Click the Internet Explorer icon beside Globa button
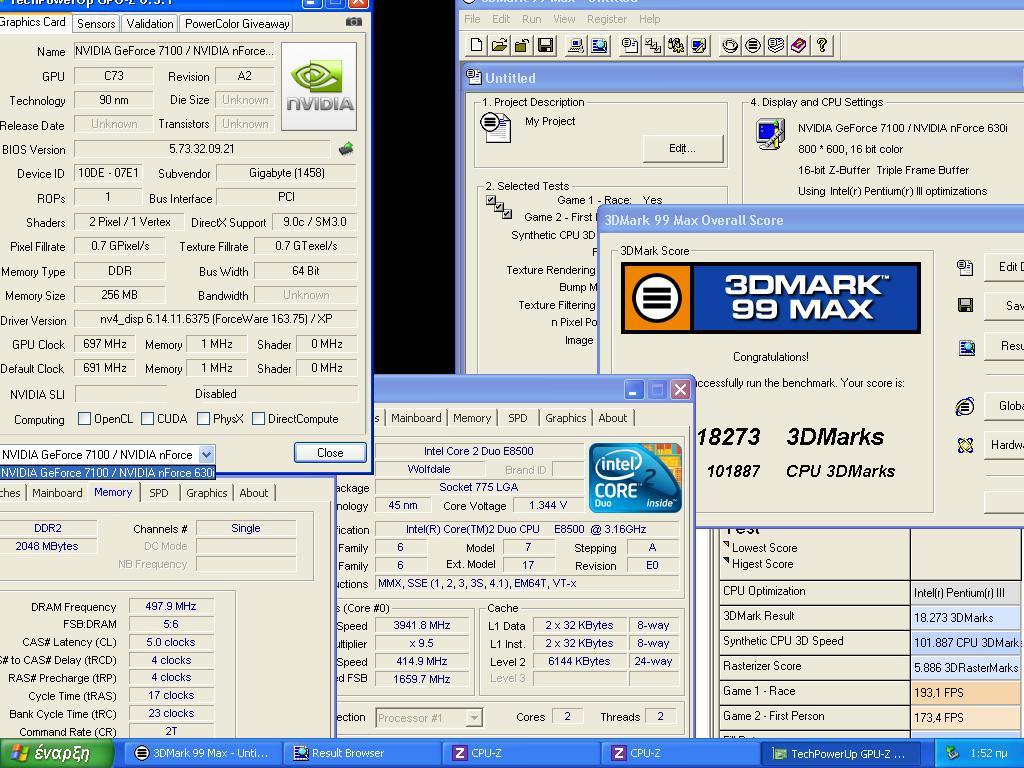 click(x=965, y=407)
